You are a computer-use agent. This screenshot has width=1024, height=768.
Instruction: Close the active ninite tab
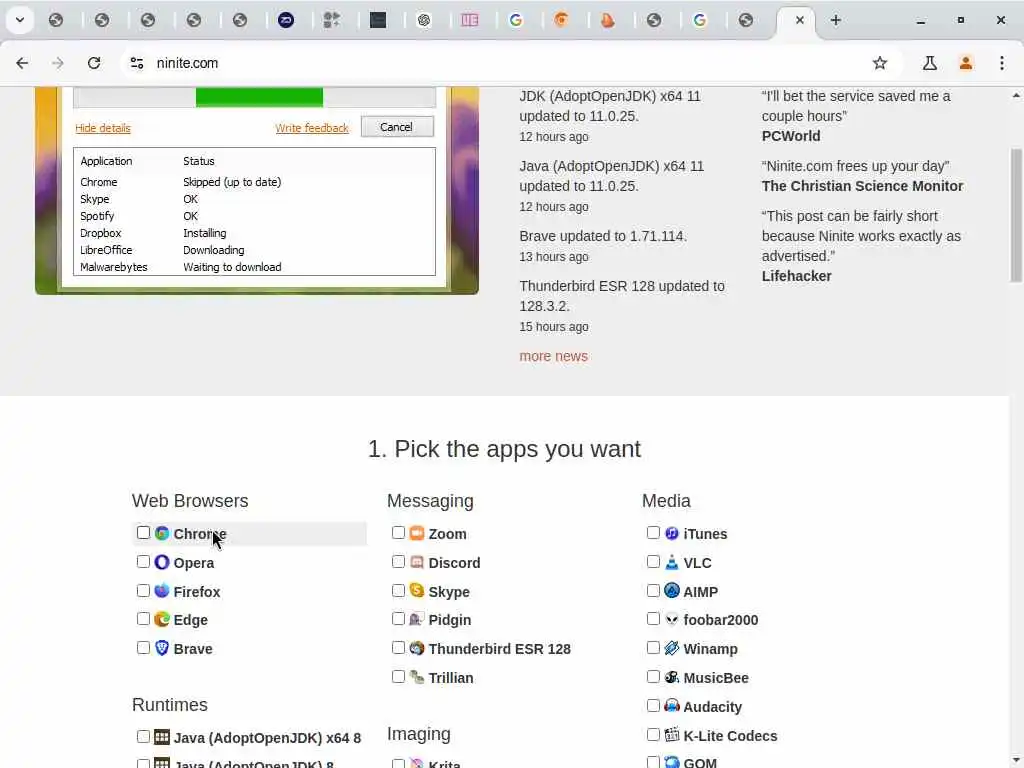pos(799,20)
